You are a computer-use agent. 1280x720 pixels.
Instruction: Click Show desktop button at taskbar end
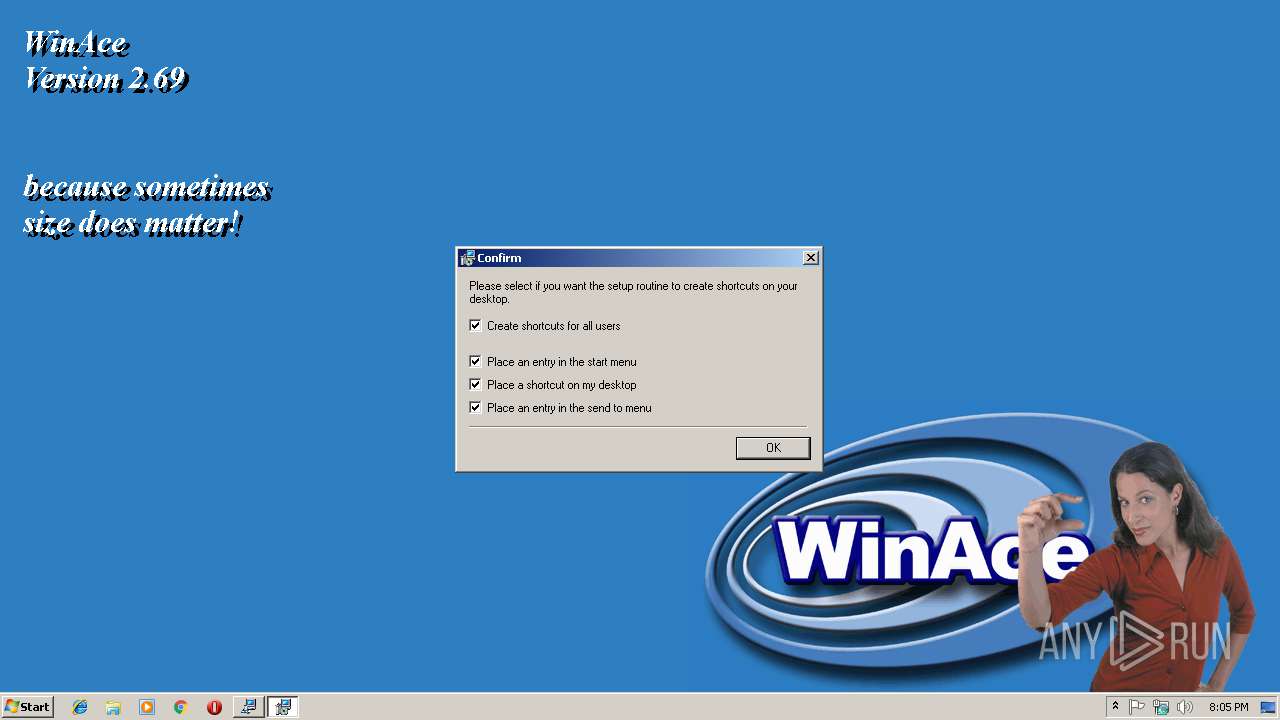[1268, 707]
